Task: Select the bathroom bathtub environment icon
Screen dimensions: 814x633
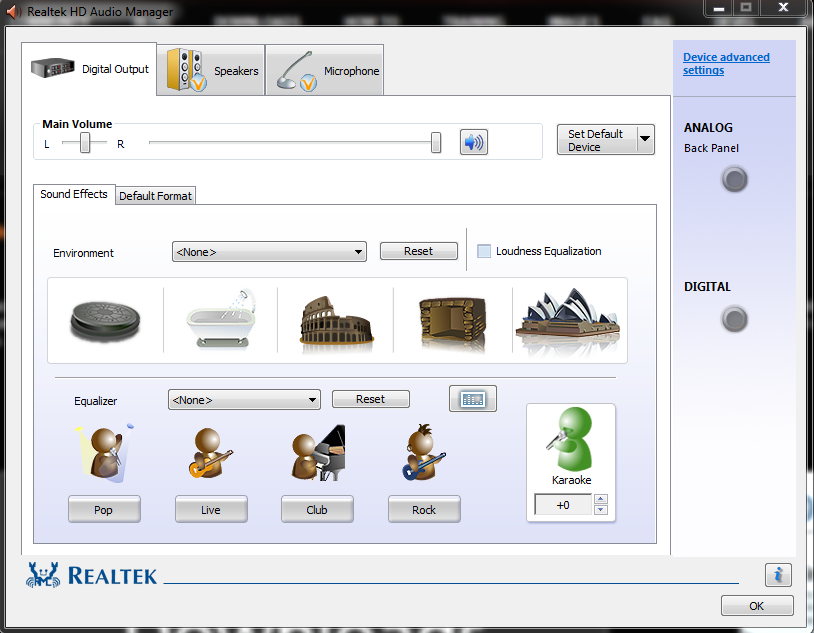Action: [222, 319]
